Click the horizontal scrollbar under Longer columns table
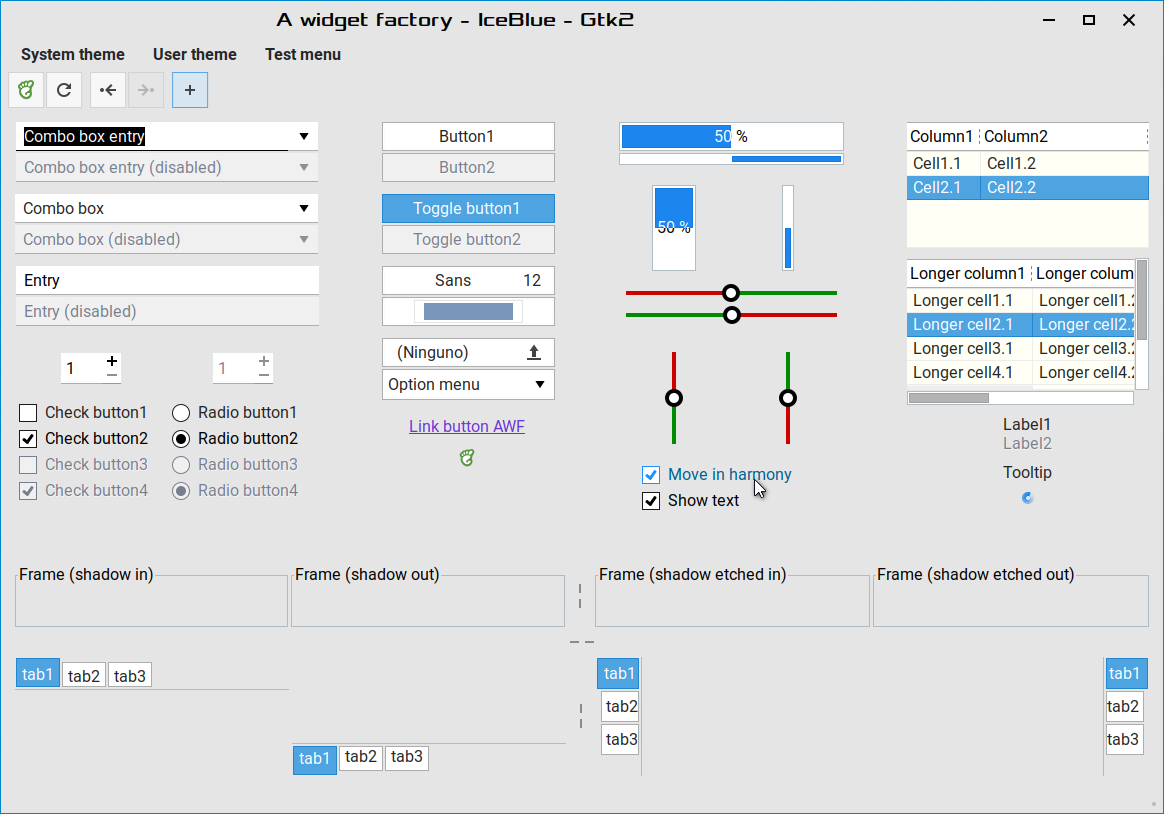The height and width of the screenshot is (814, 1164). [1020, 398]
